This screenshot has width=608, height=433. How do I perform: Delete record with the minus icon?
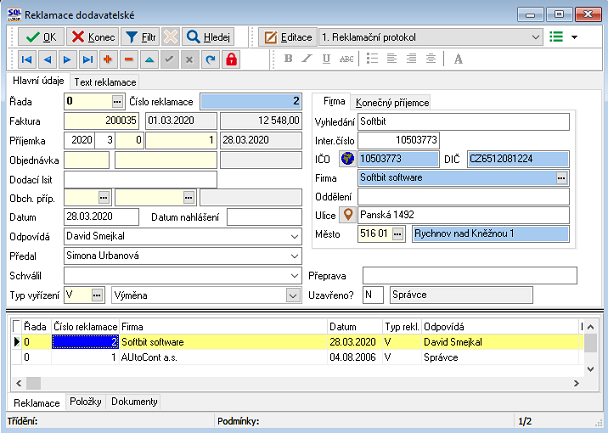pos(129,60)
